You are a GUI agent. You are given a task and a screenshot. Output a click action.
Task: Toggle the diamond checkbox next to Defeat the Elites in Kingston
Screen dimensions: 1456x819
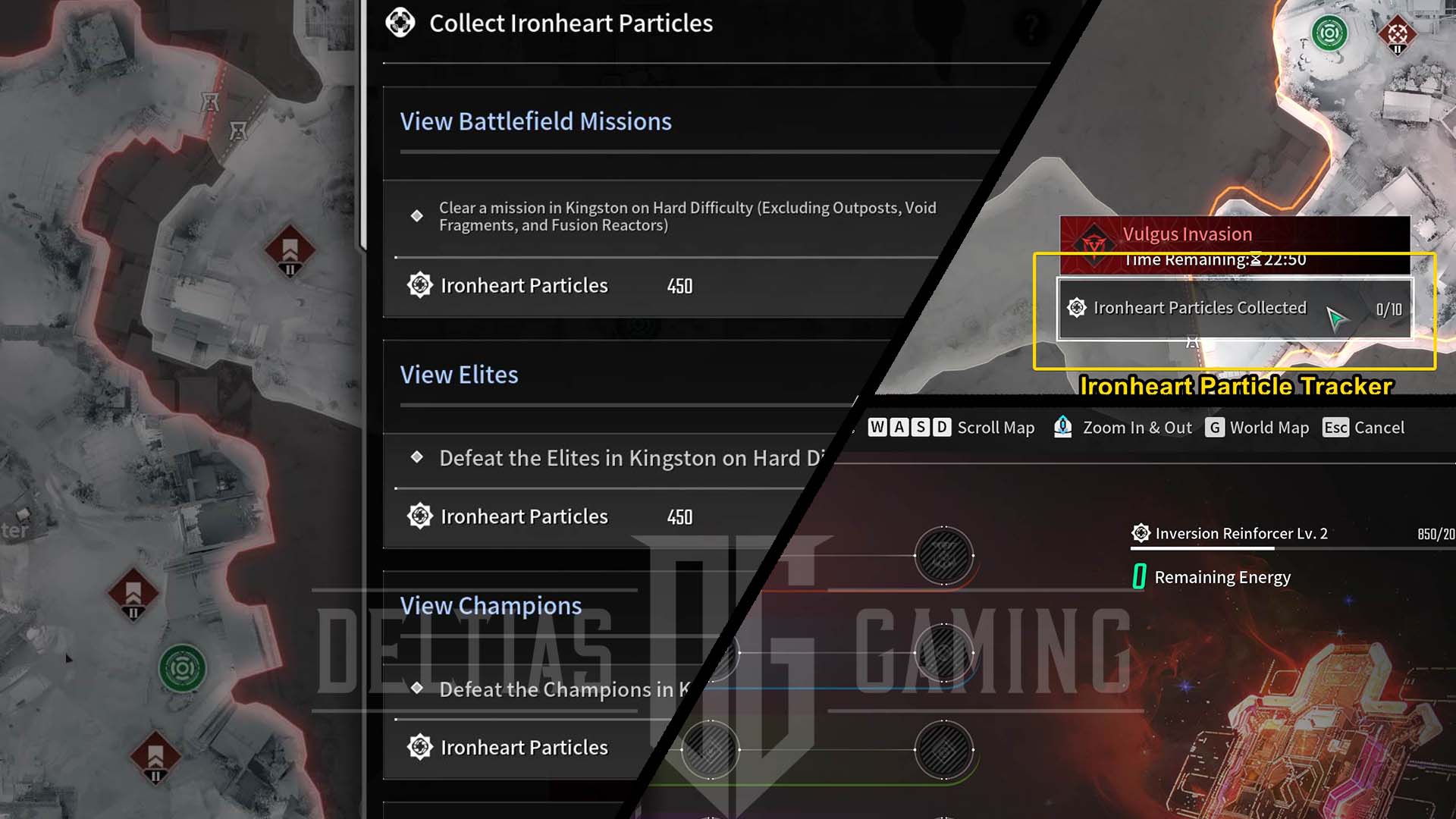click(416, 458)
